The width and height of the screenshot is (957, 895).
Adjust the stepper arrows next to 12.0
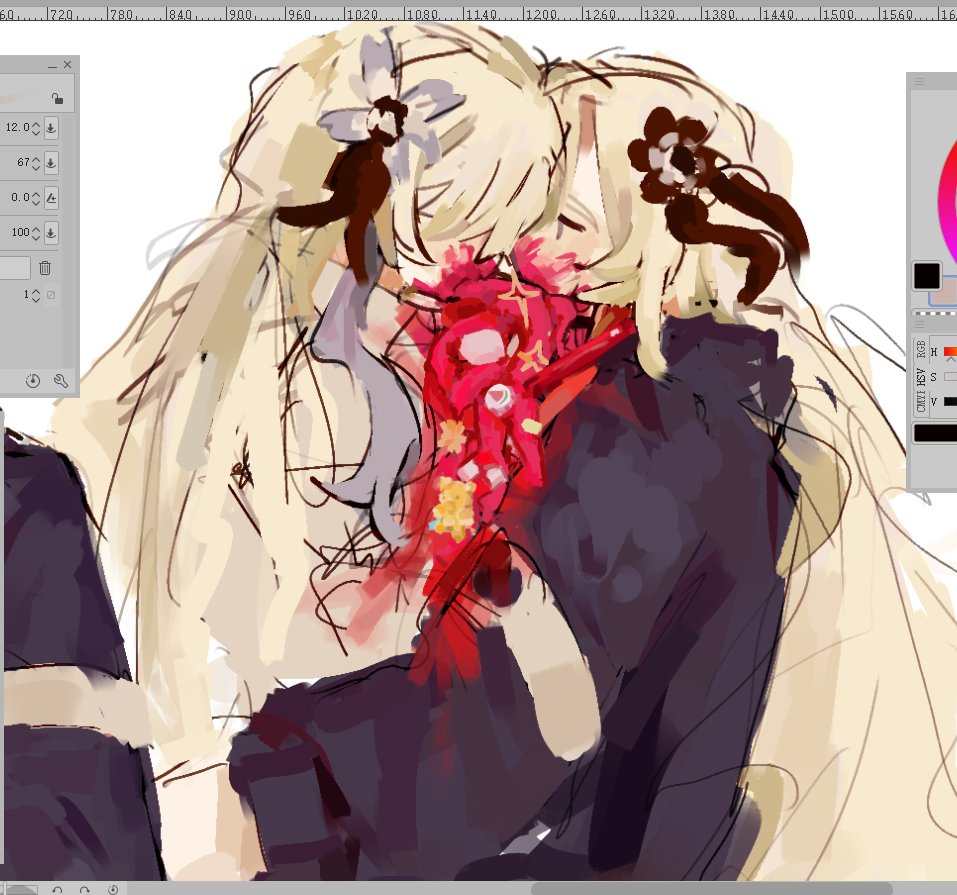point(36,128)
